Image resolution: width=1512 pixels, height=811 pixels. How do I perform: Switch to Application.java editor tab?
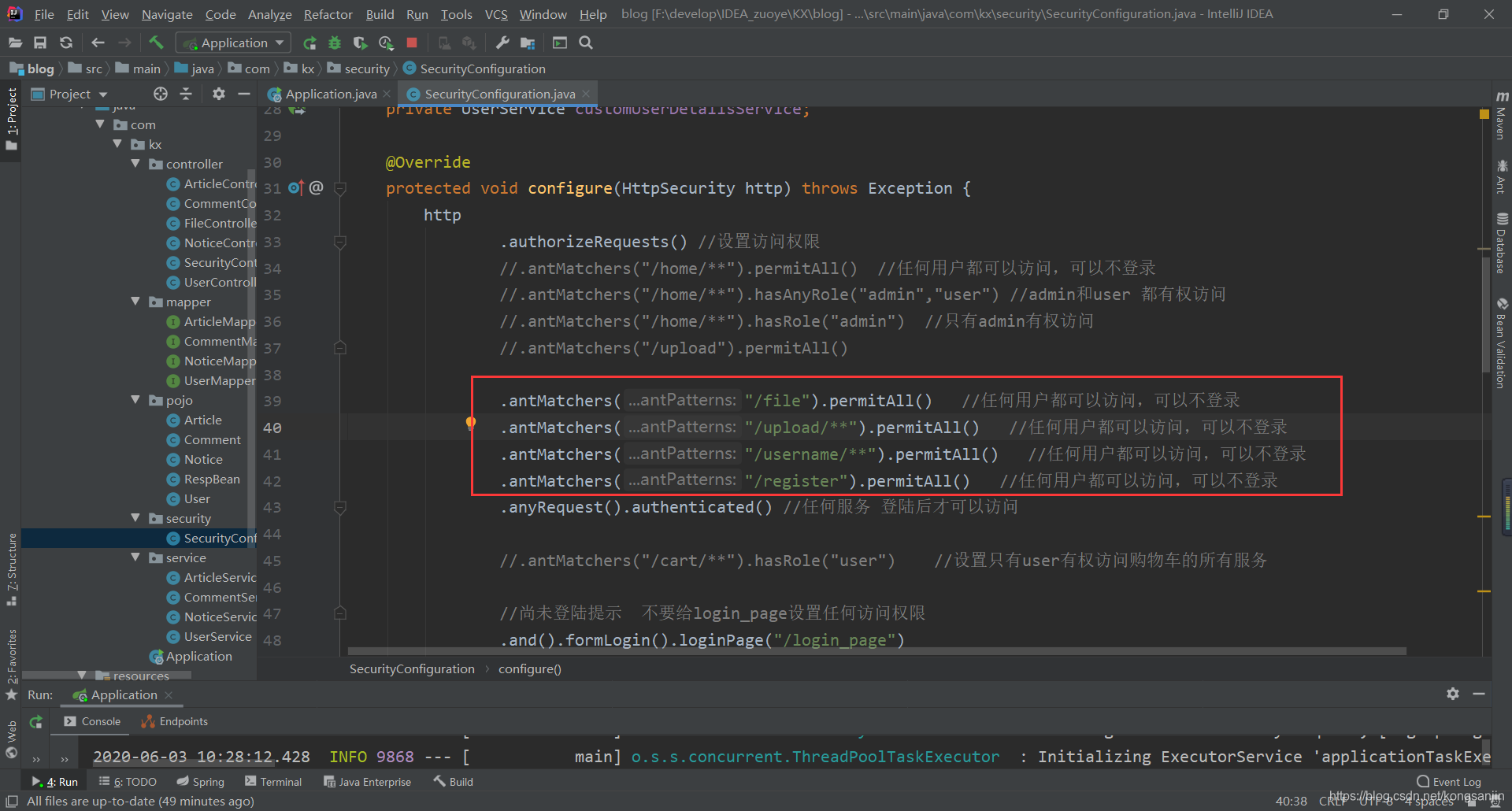[x=331, y=94]
